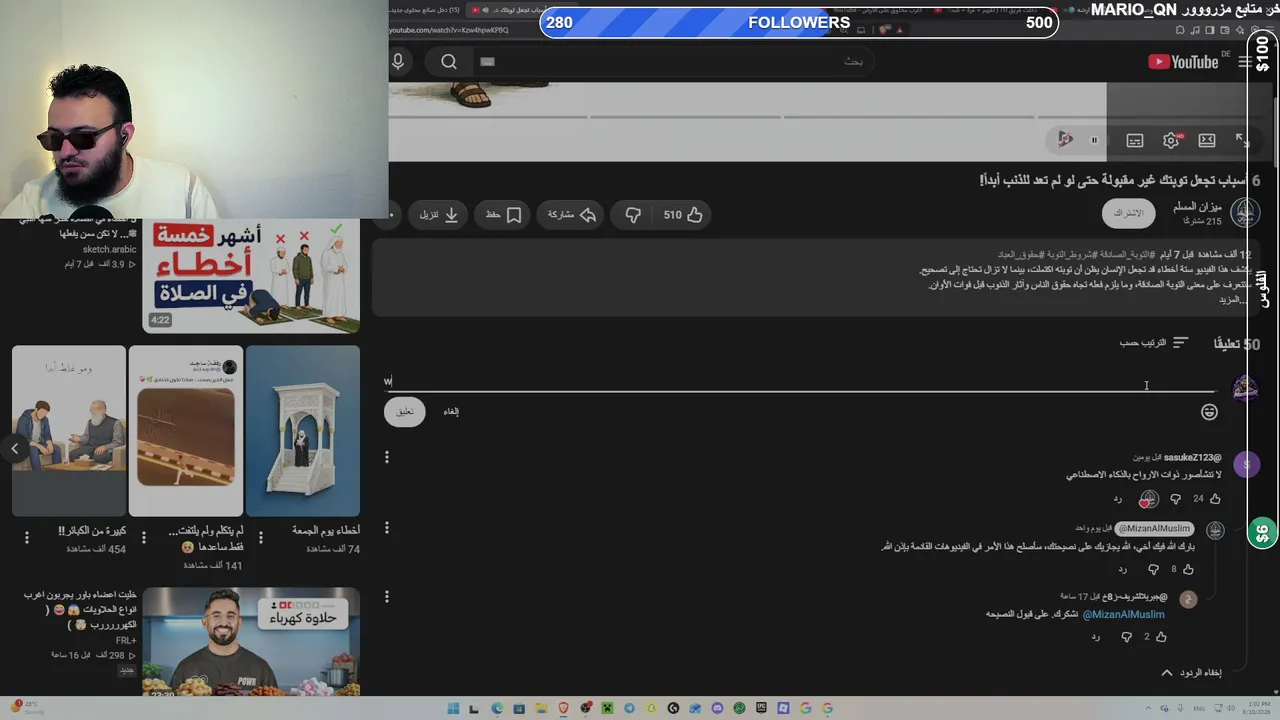Open the ميزان المسلم channel avatar

(x=1245, y=213)
